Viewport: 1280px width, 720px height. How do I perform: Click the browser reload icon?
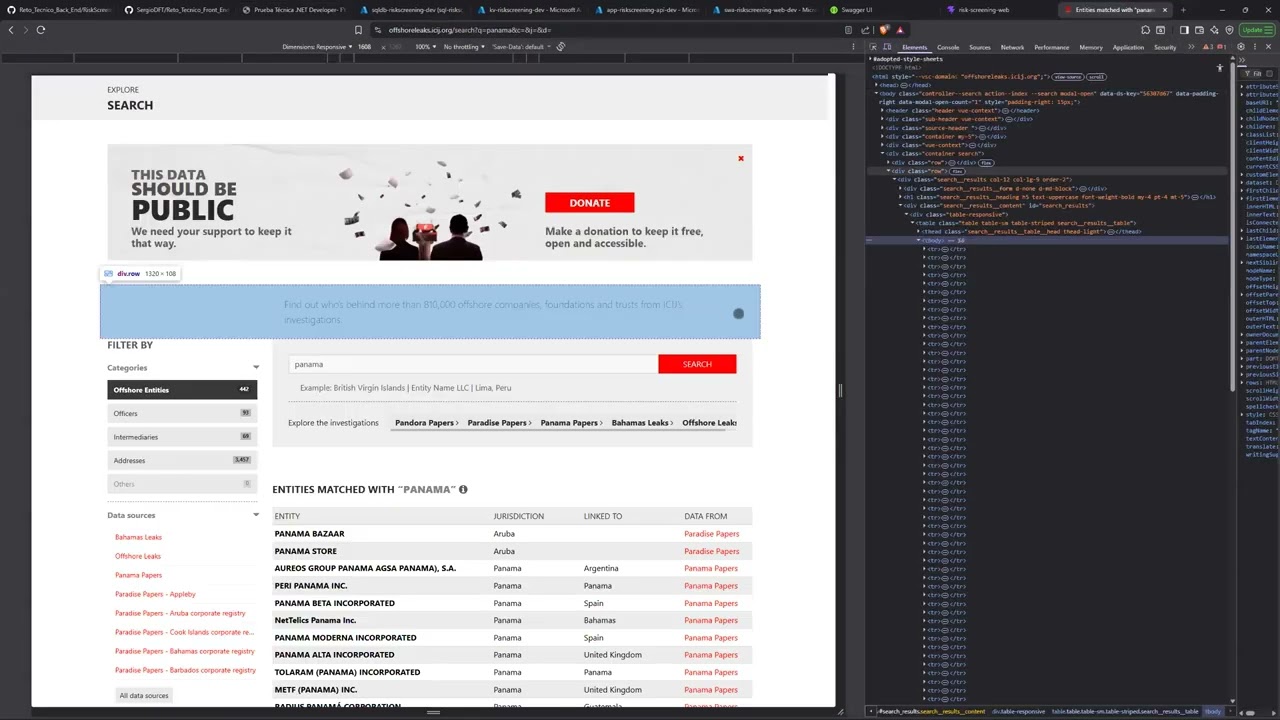click(41, 30)
